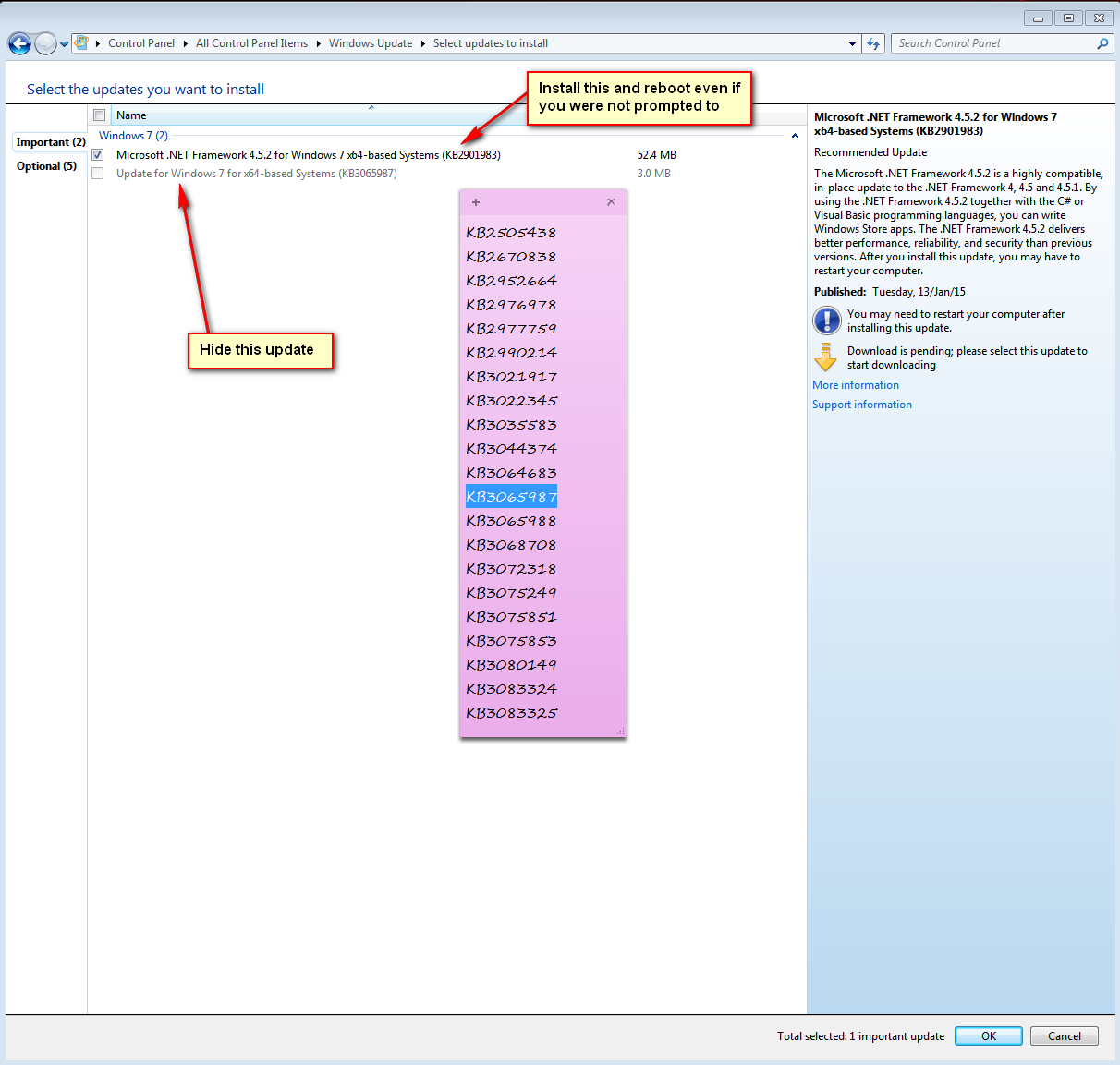
Task: Click KB2952664 in the sticky note
Action: coord(511,281)
